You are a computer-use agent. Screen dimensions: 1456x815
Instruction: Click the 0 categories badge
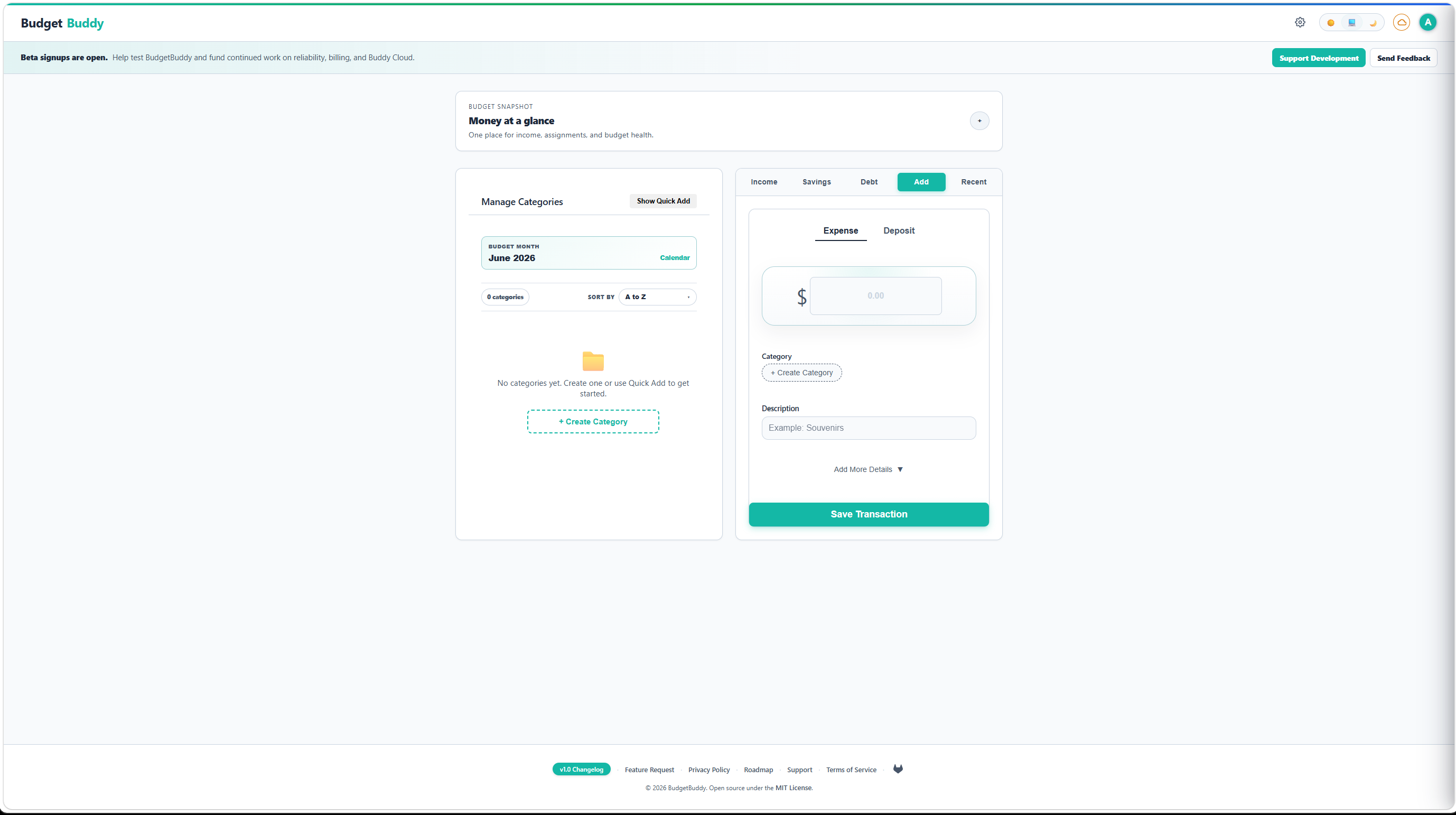point(505,298)
